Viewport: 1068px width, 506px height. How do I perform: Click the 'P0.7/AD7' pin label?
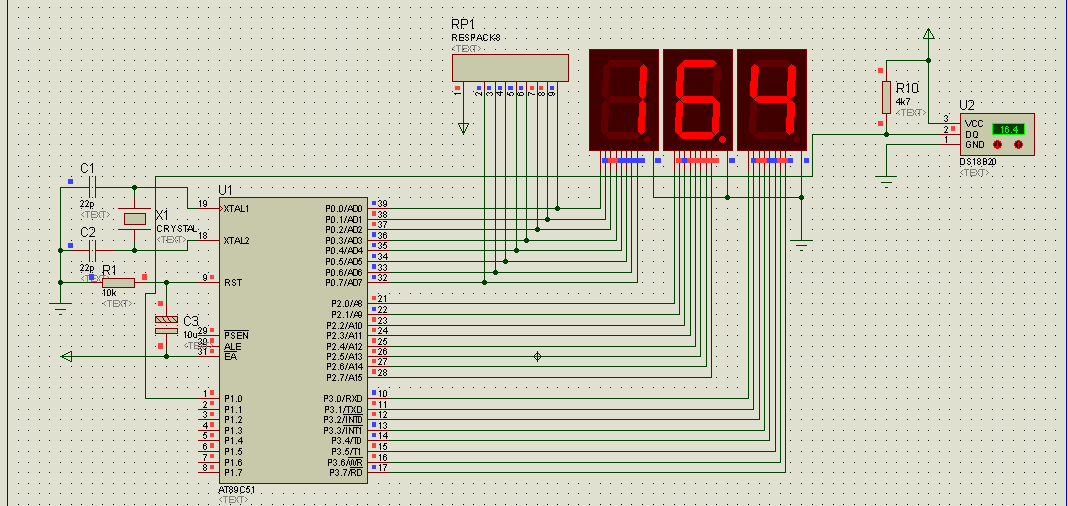point(344,282)
